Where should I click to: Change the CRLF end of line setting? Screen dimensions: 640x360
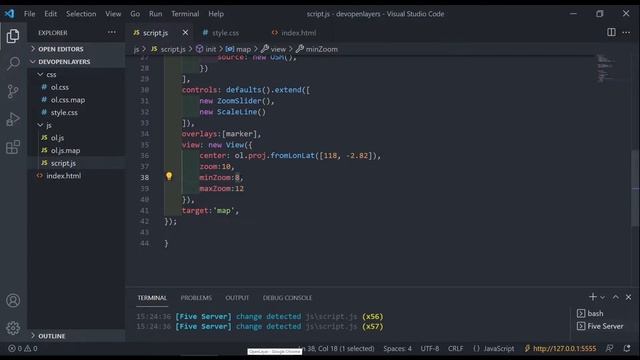456,348
